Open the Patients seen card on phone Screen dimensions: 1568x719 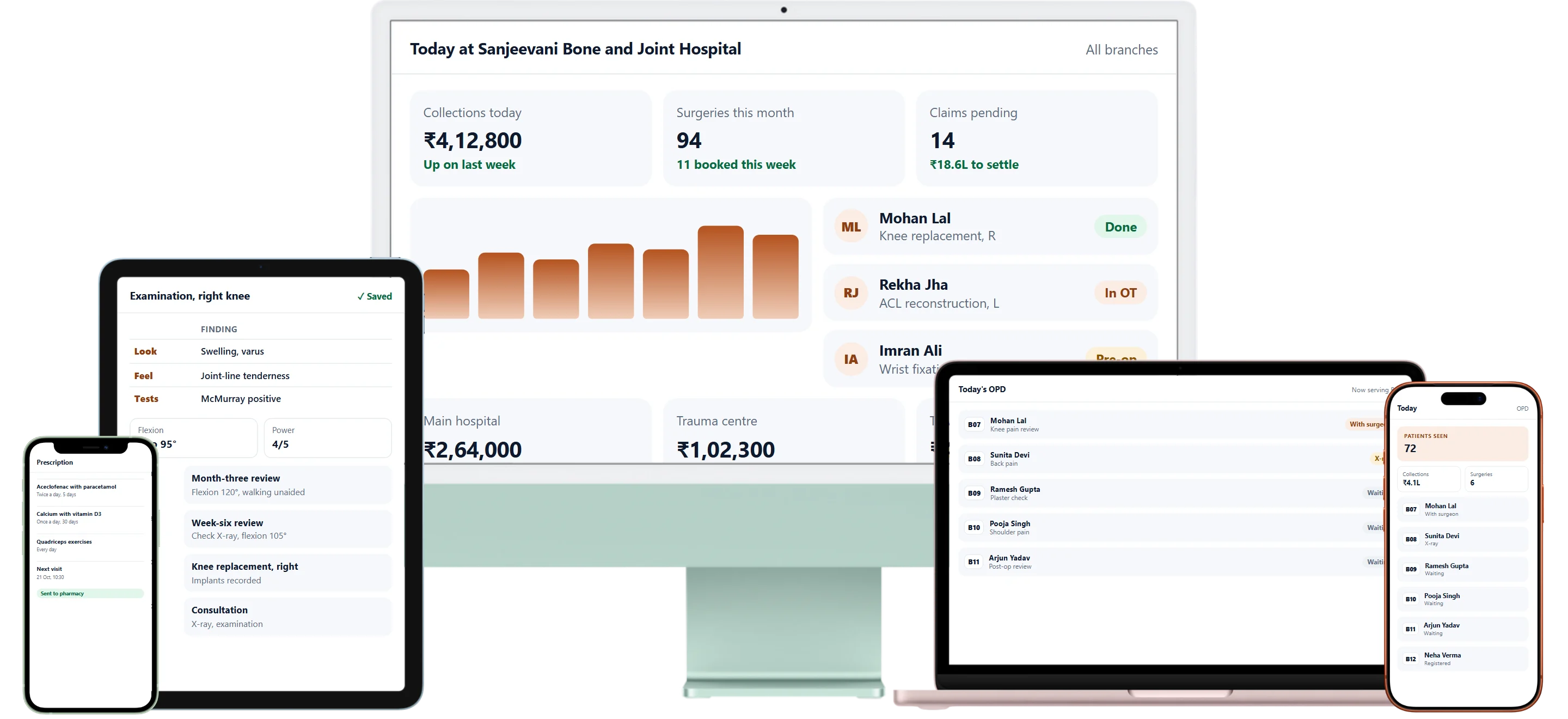(x=1463, y=444)
